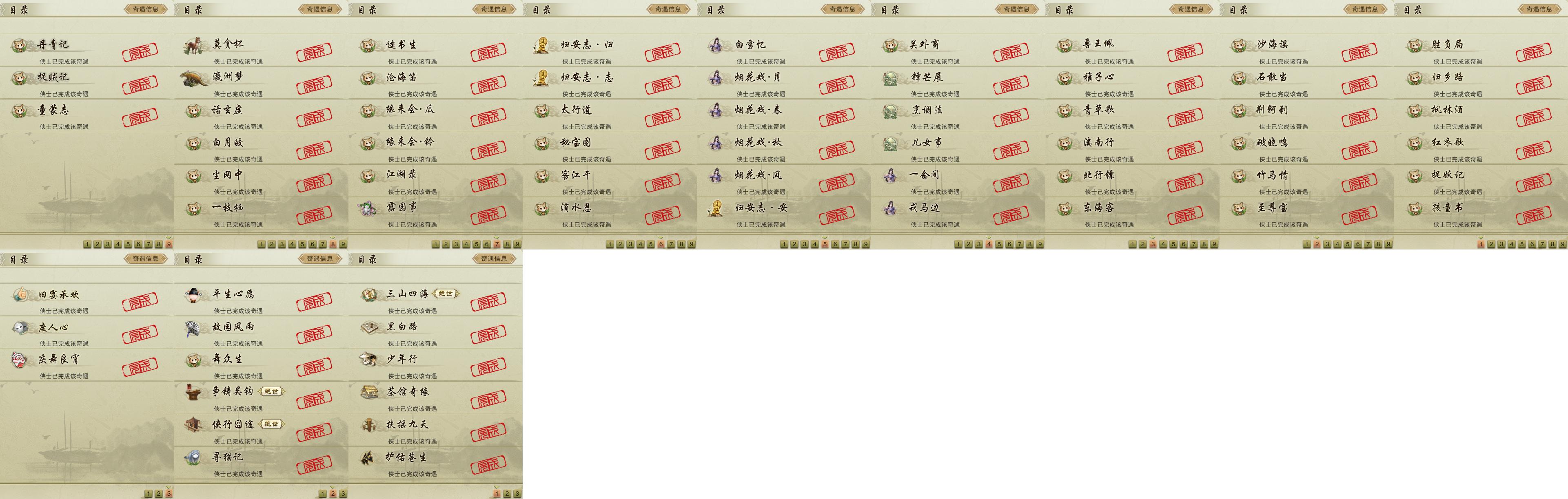The height and width of the screenshot is (499, 1568).
Task: Click the raccoon icon beside 寻猫记
Action: [x=193, y=457]
